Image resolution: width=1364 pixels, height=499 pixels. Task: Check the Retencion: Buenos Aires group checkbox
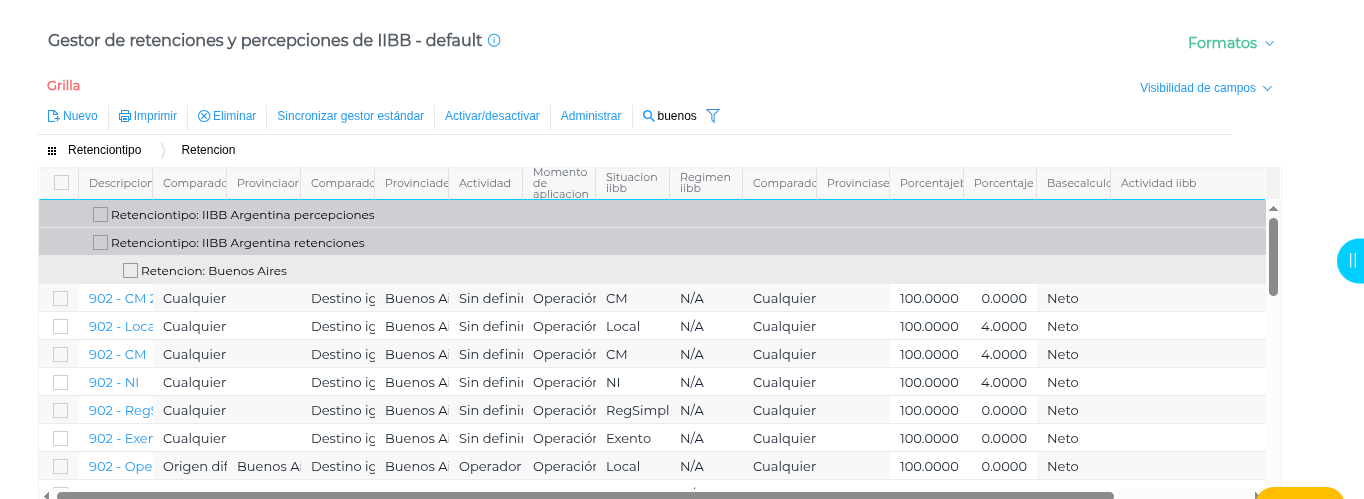pos(130,270)
